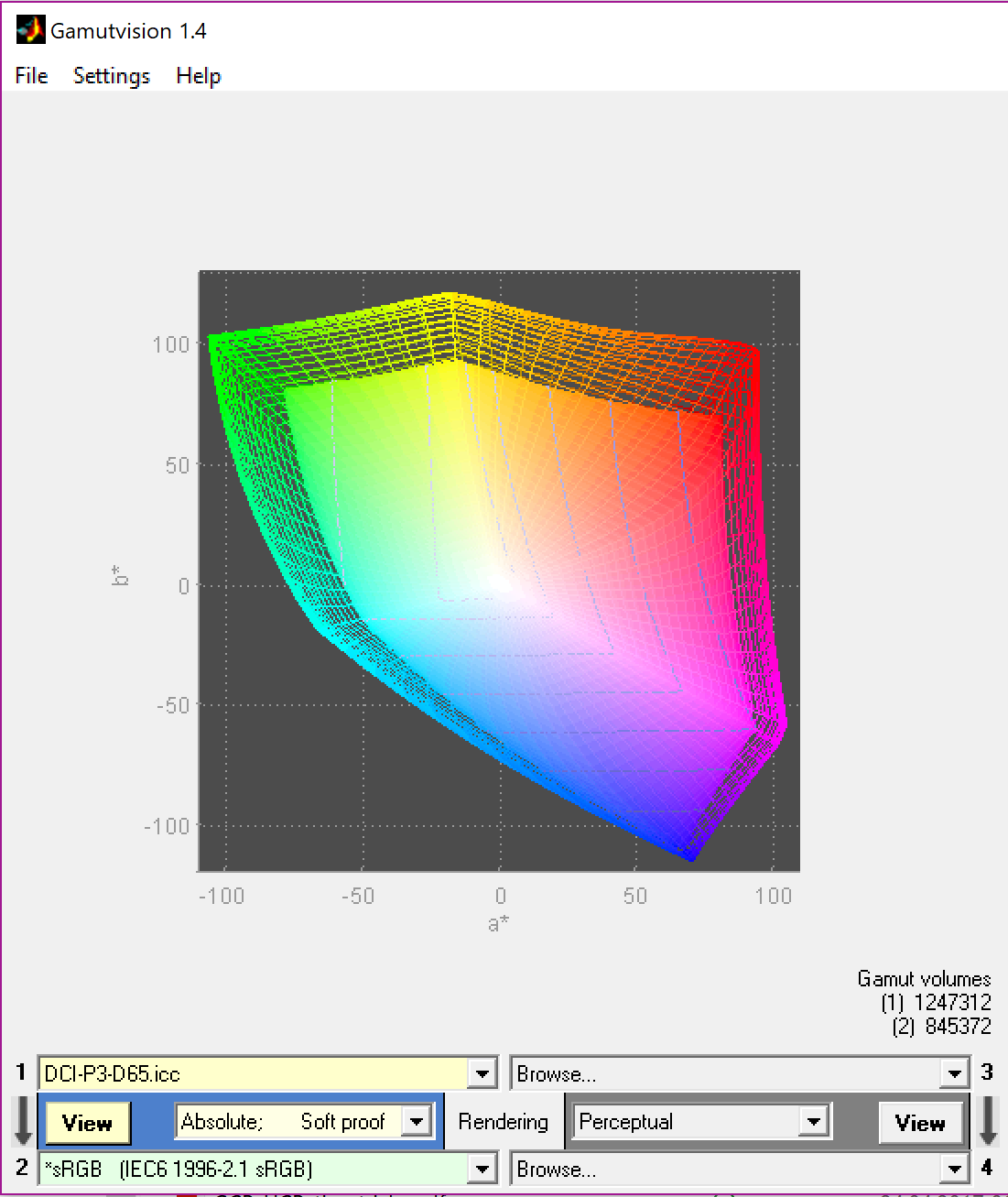The image size is (1008, 1197).
Task: Open the Perceptual rendering intent dropdown
Action: pyautogui.click(x=813, y=1121)
